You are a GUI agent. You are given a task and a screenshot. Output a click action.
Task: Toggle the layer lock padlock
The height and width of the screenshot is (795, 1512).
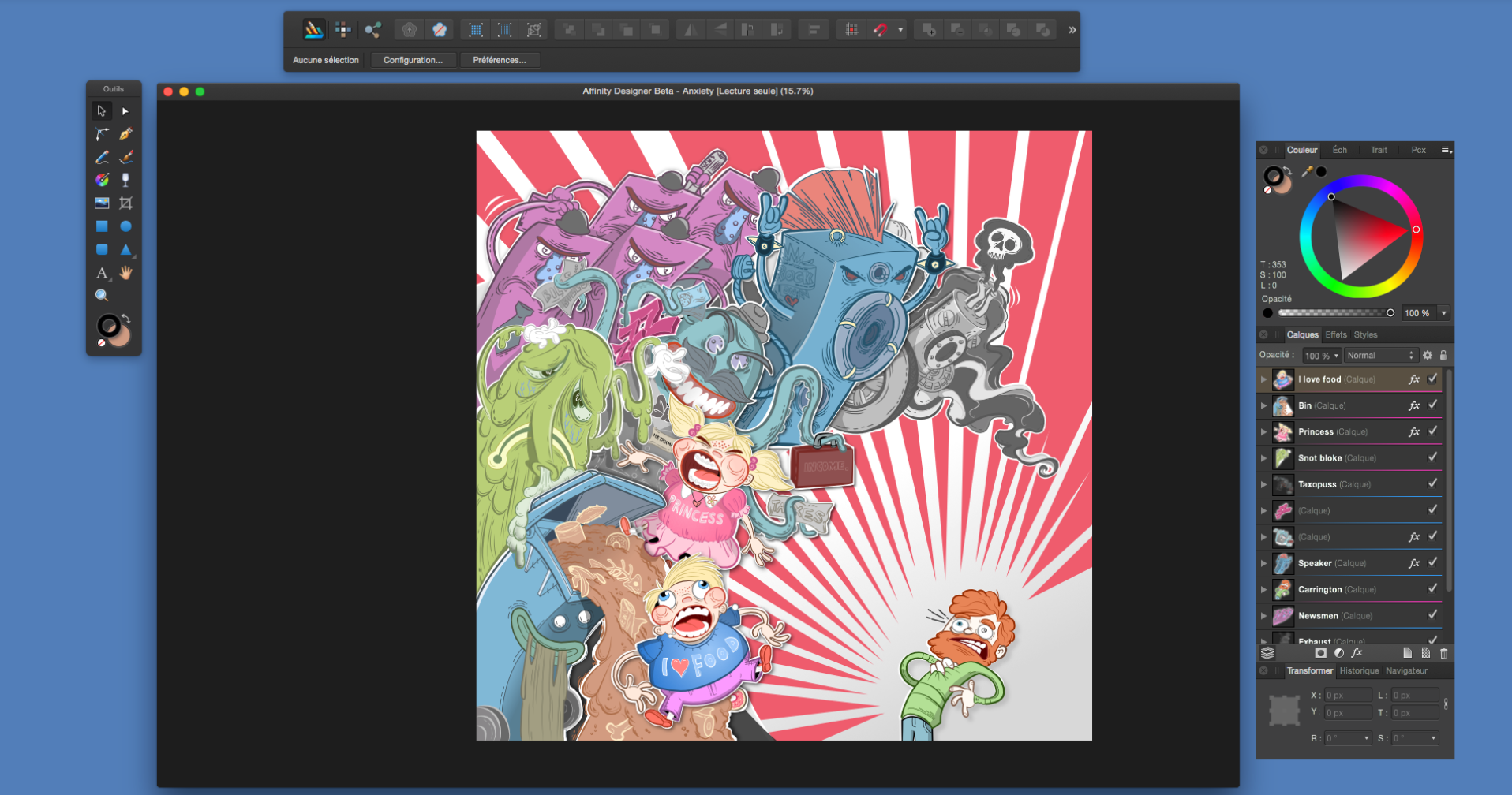point(1443,356)
